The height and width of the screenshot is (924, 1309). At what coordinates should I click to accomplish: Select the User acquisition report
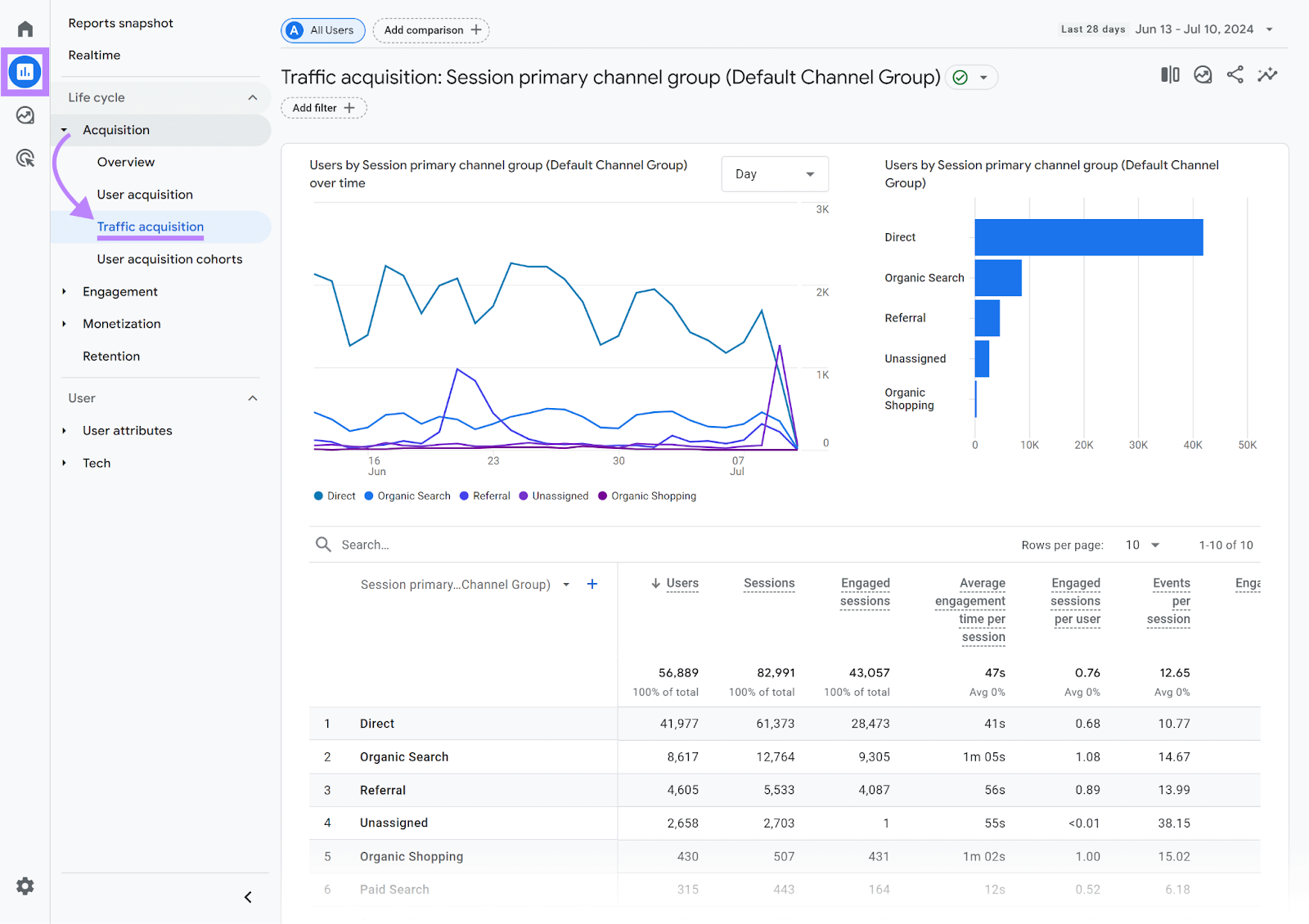point(145,194)
